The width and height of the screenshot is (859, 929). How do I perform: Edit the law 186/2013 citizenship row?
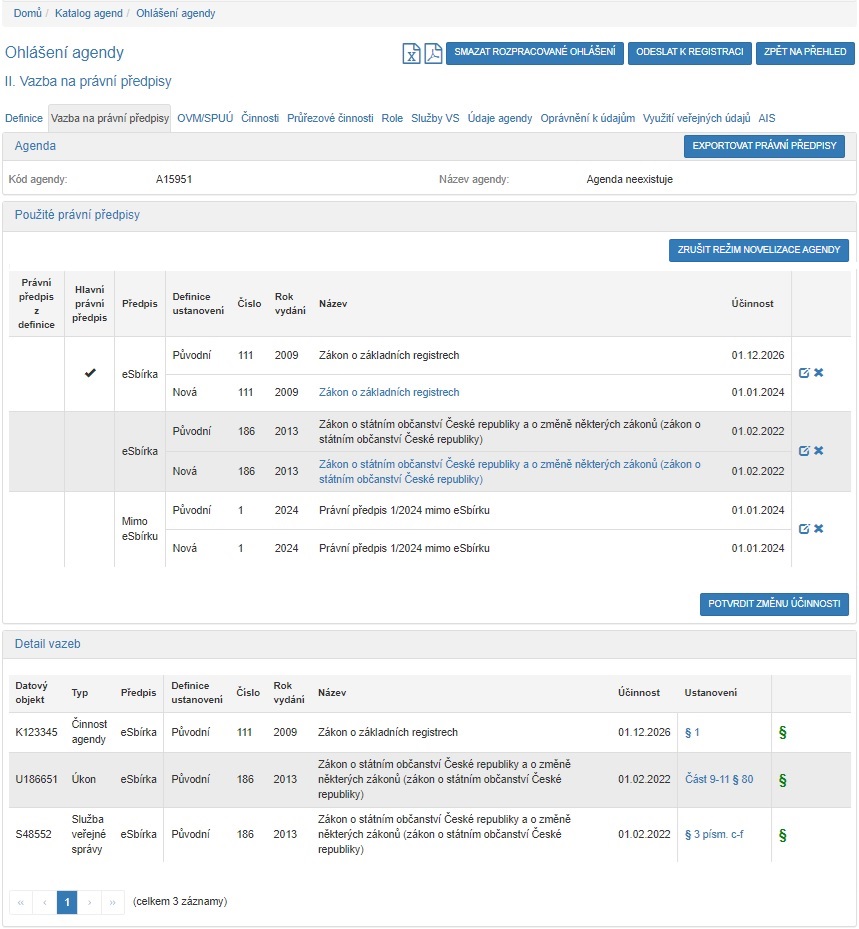[x=804, y=451]
